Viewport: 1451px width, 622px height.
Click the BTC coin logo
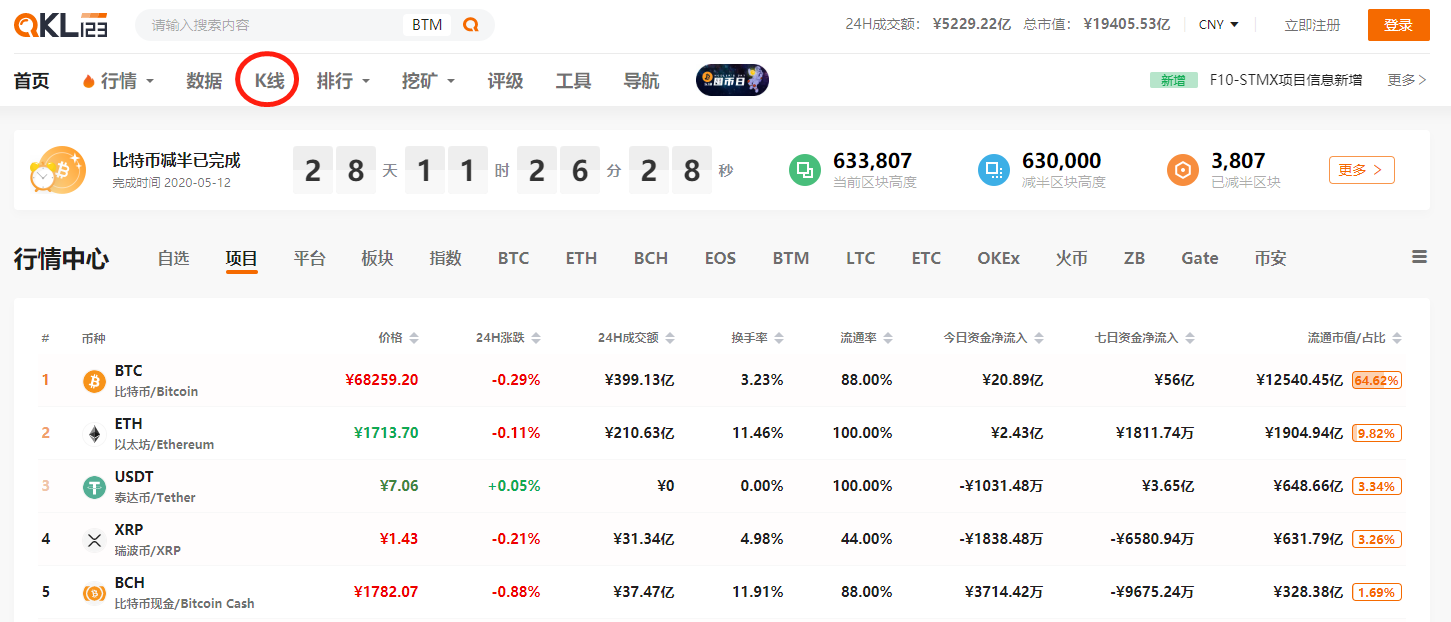click(x=95, y=381)
